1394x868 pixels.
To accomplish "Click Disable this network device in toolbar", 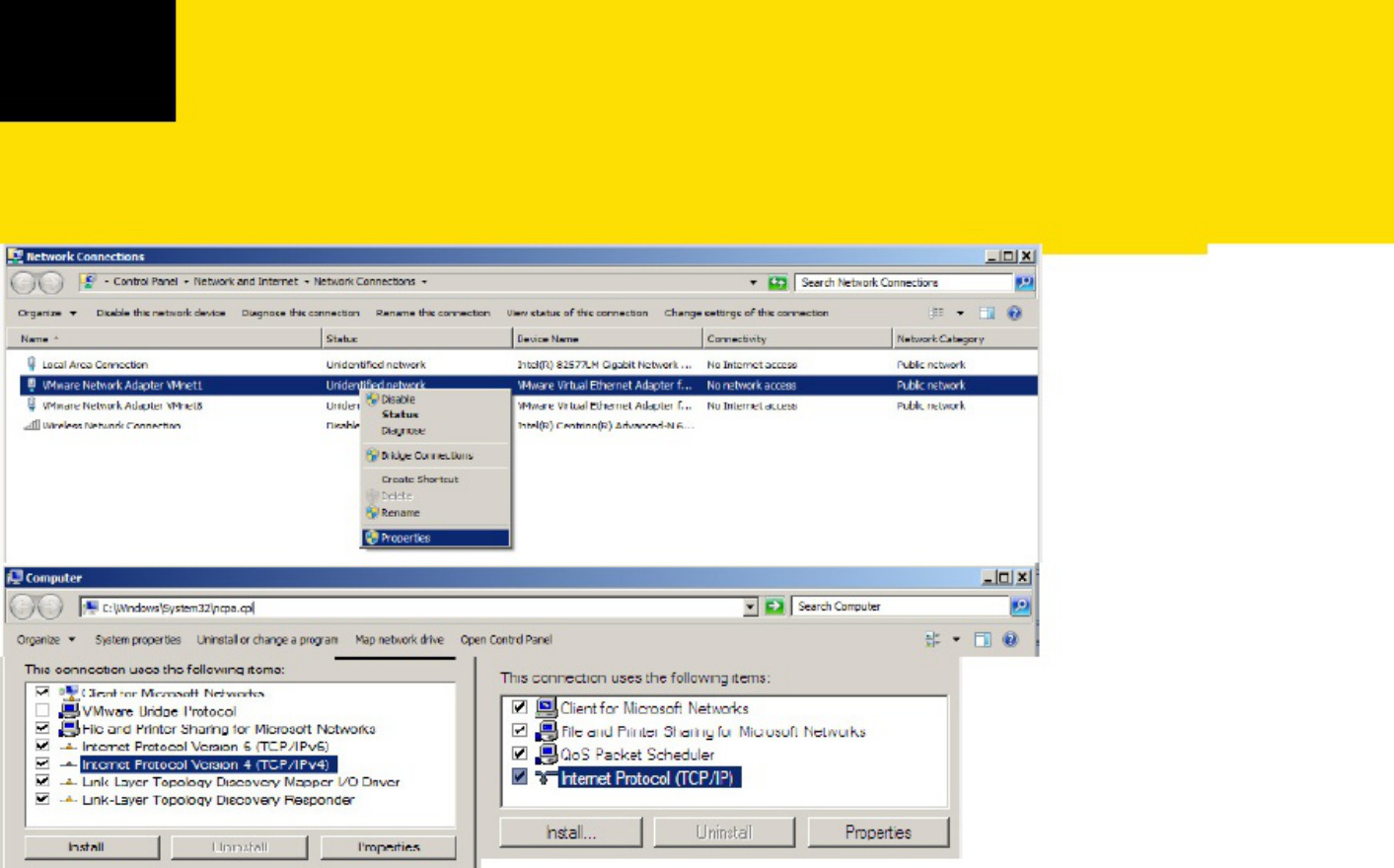I will (x=161, y=314).
